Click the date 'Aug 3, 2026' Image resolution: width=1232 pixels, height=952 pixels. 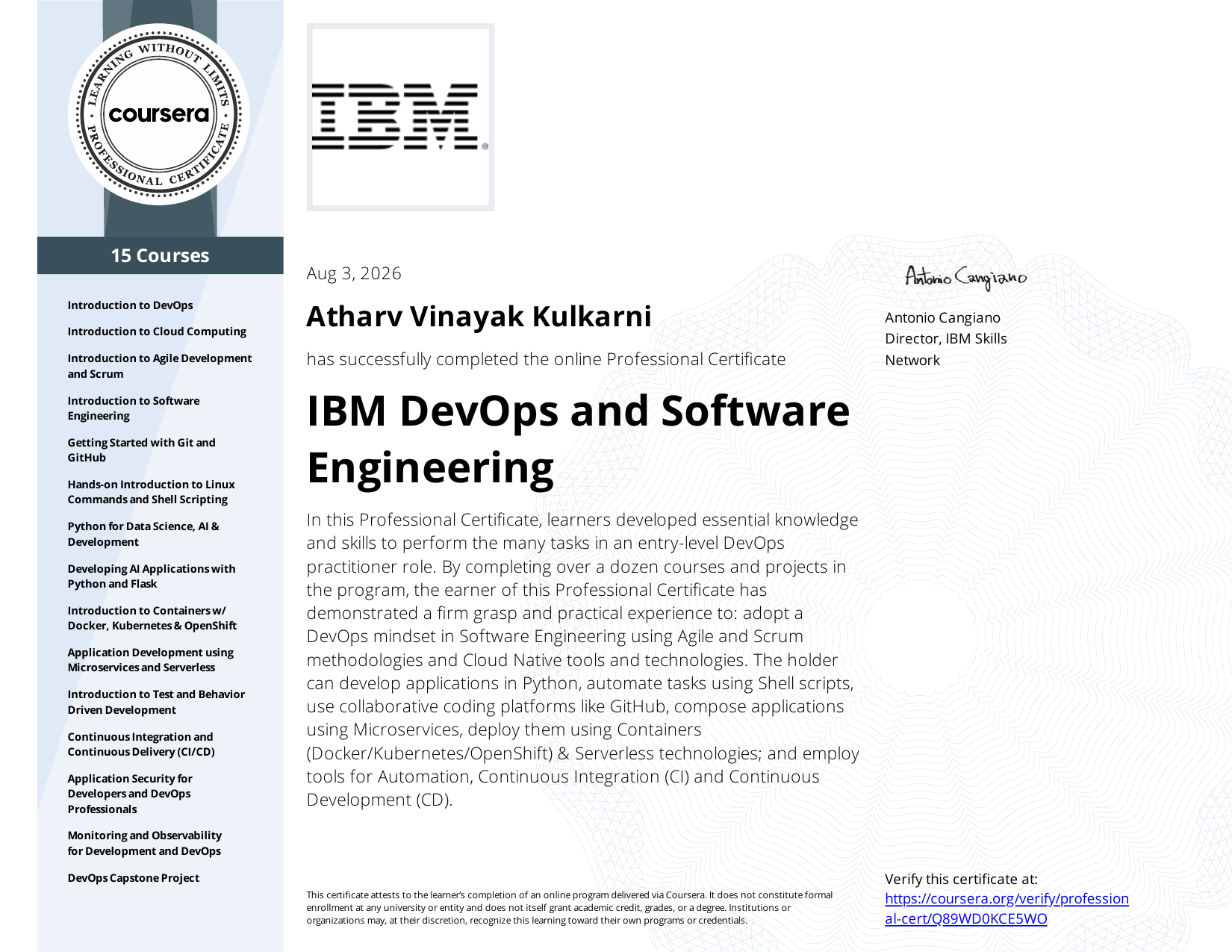coord(354,273)
